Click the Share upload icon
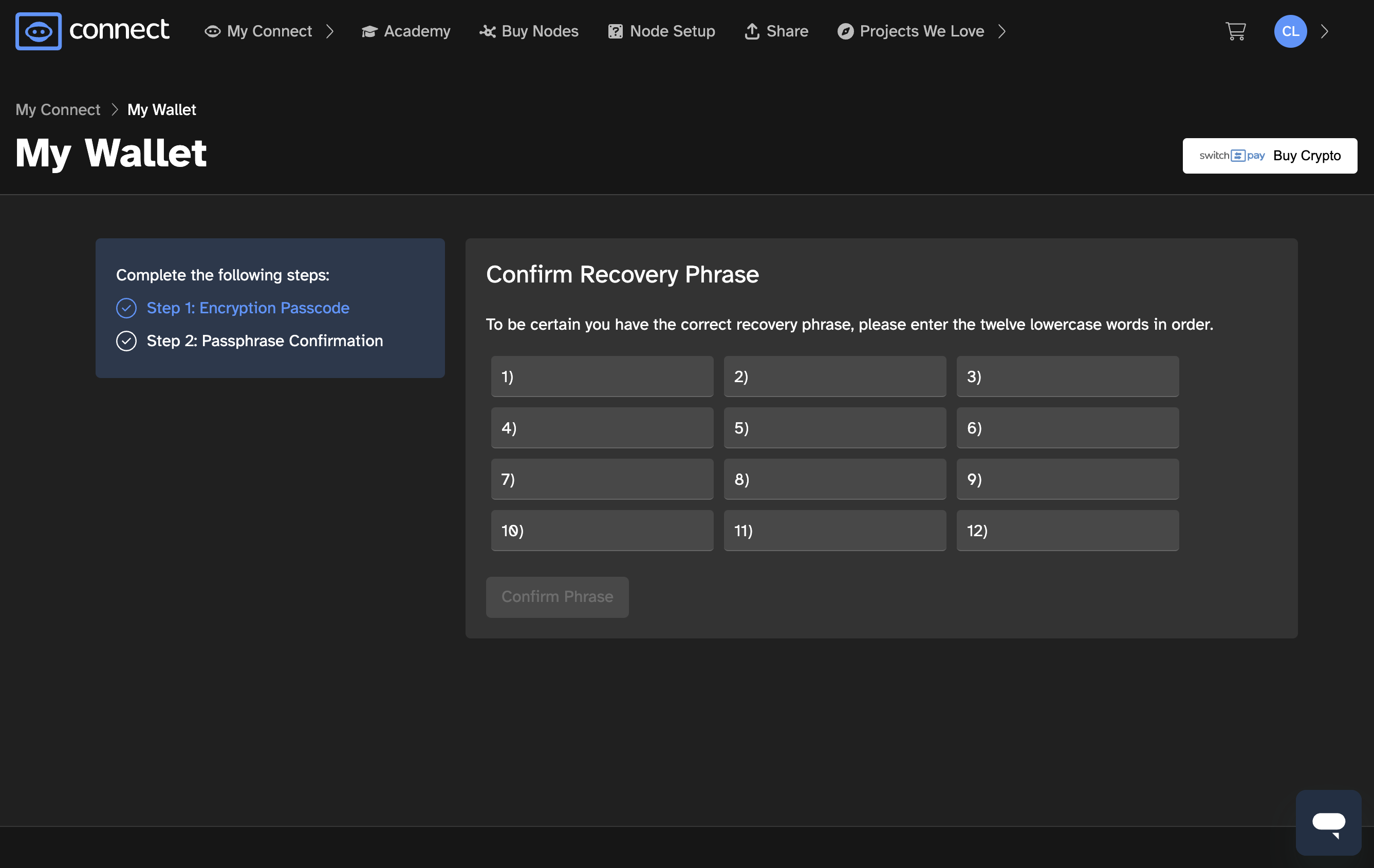The width and height of the screenshot is (1374, 868). tap(751, 31)
